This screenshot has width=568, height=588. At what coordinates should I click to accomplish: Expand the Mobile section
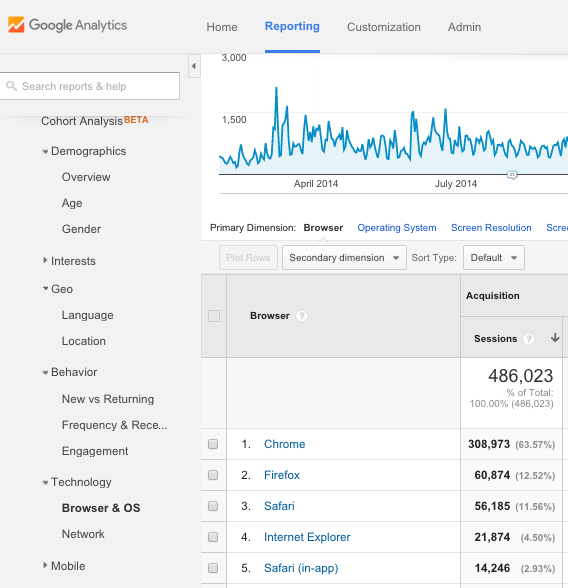point(45,565)
